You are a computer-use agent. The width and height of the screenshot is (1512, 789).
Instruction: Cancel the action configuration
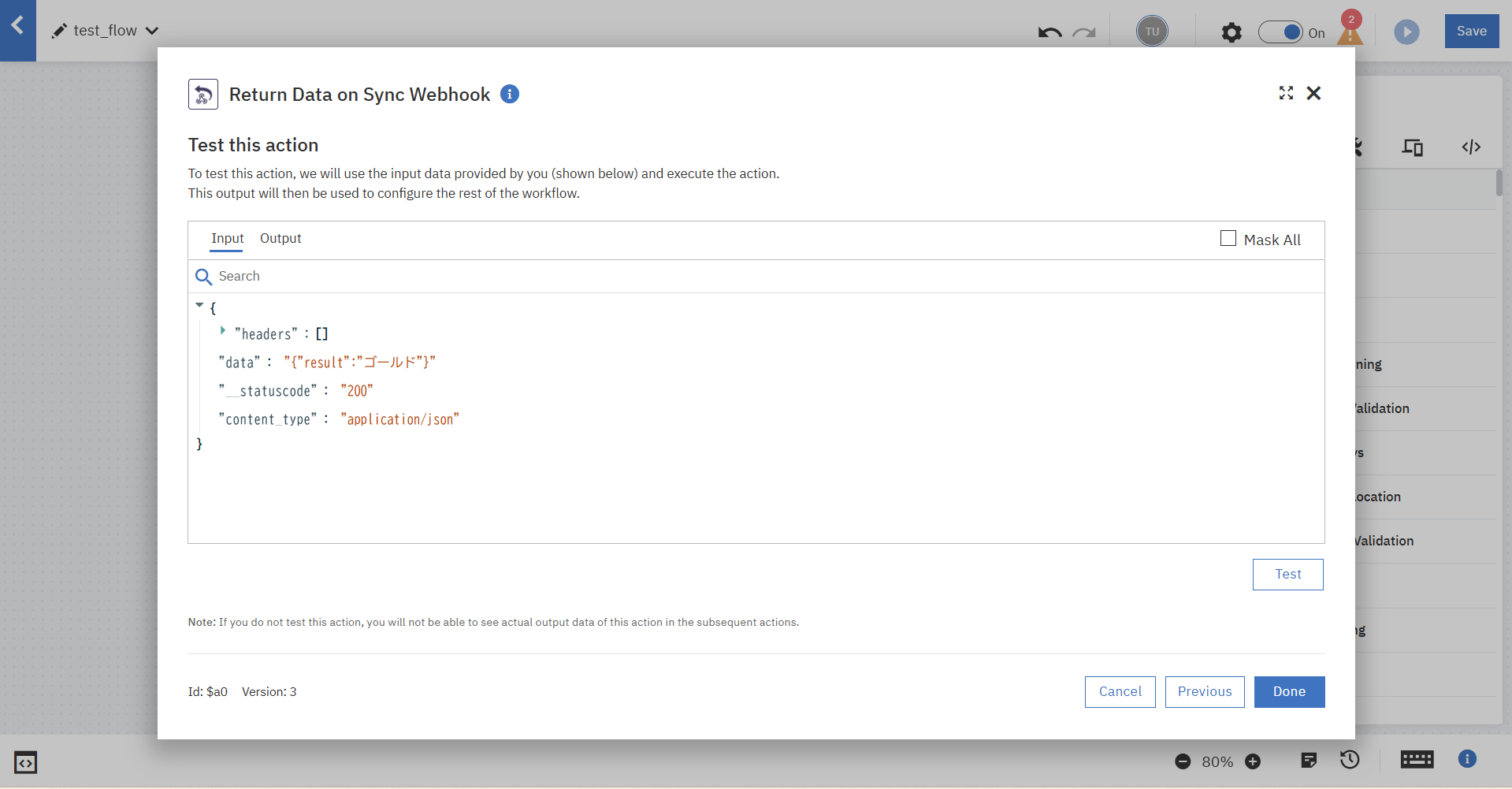click(x=1120, y=692)
